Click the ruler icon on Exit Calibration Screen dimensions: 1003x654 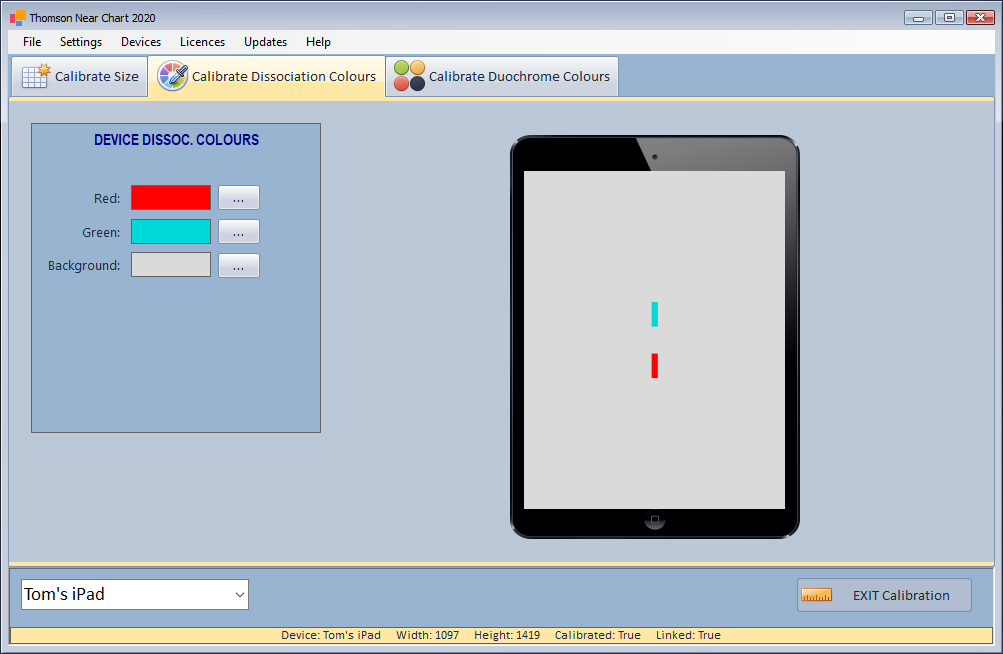point(817,595)
